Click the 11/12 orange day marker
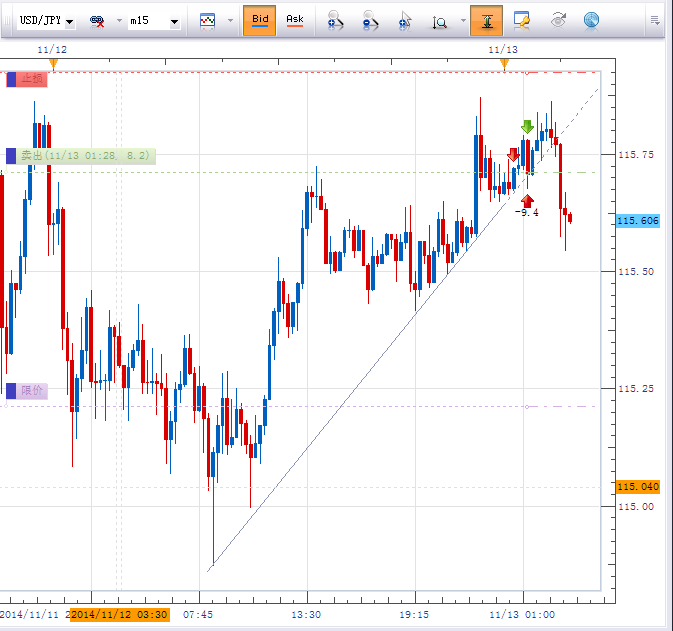Viewport: 673px width, 631px height. coord(53,64)
